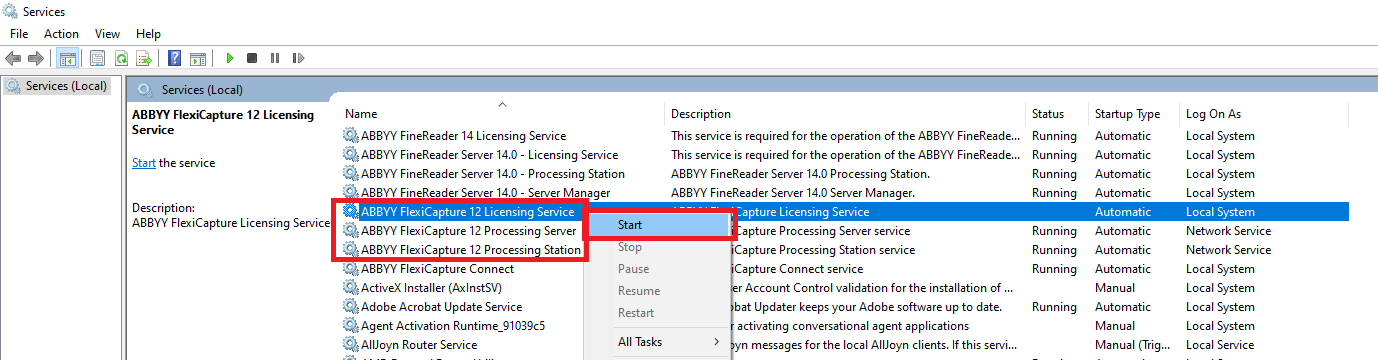Click the Refresh toolbar icon
Viewport: 1378px width, 360px height.
121,59
